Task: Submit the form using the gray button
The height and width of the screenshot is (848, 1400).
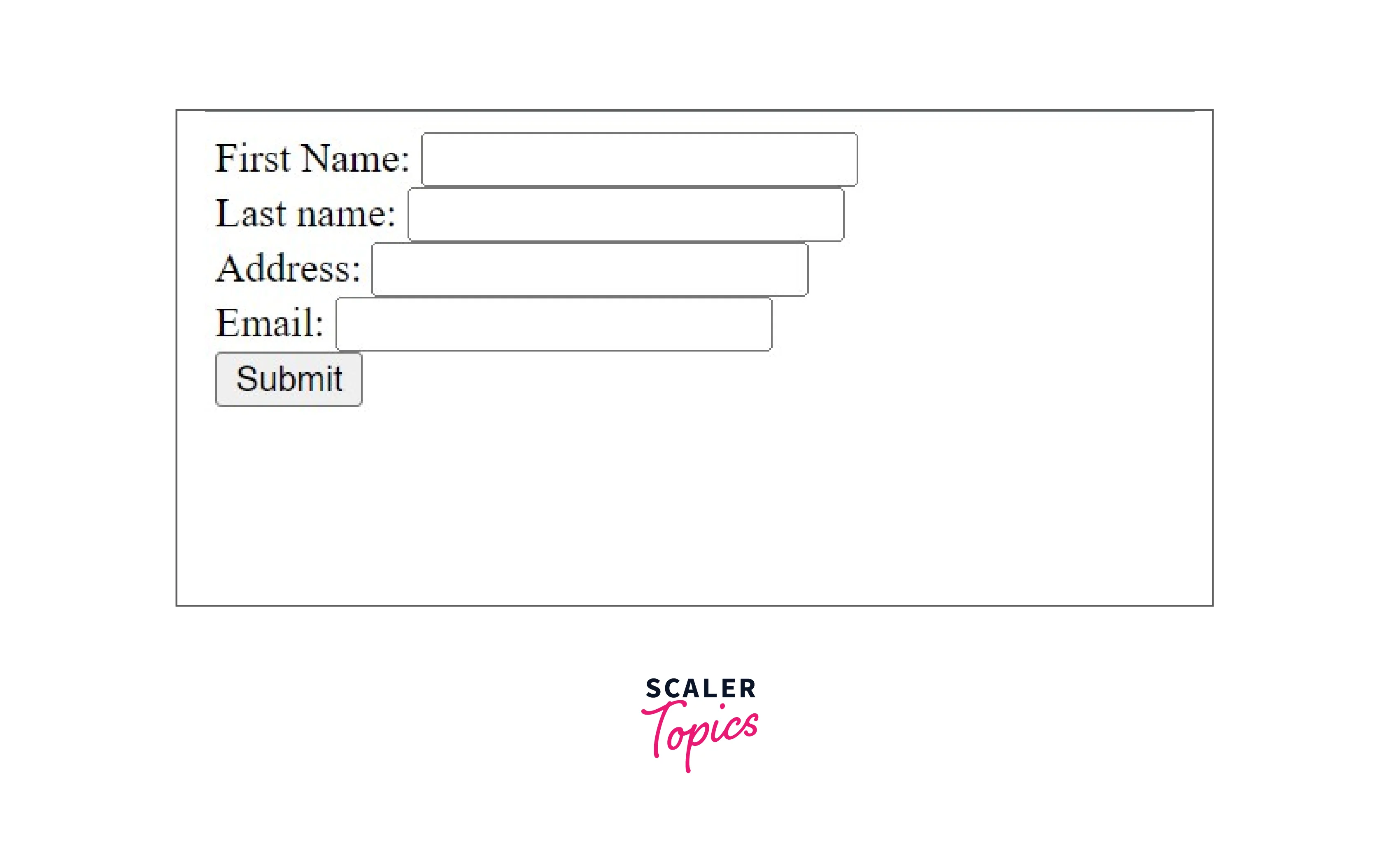Action: 289,379
